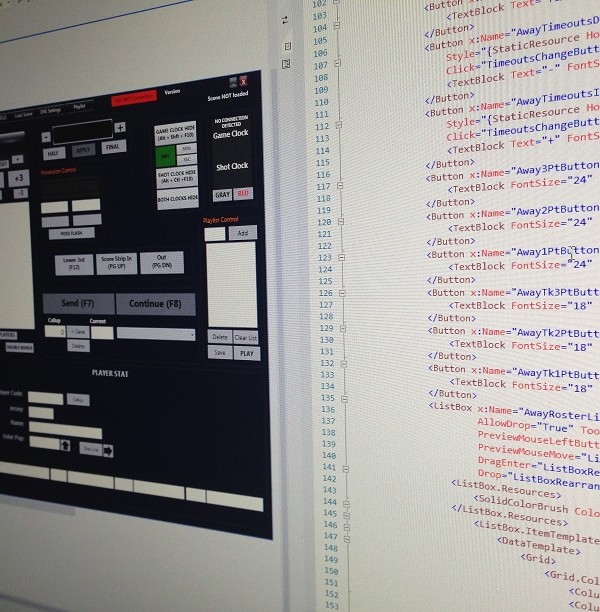Click the Send (F7) button
The height and width of the screenshot is (612, 600).
[x=78, y=303]
